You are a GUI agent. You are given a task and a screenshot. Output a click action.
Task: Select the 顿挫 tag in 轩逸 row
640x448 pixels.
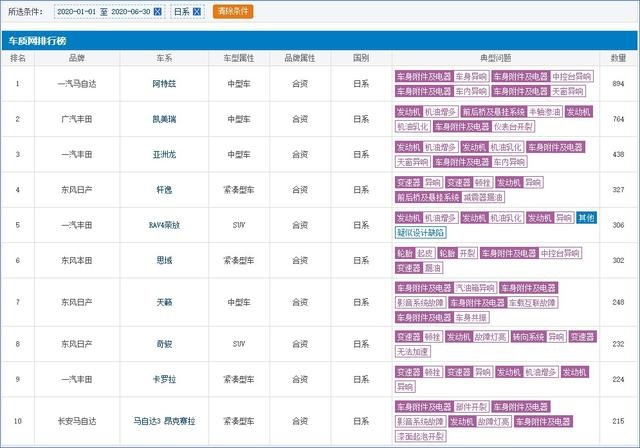coord(482,182)
